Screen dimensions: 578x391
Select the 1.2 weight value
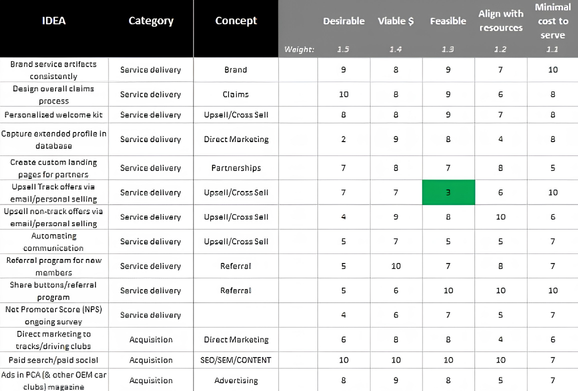click(x=500, y=49)
